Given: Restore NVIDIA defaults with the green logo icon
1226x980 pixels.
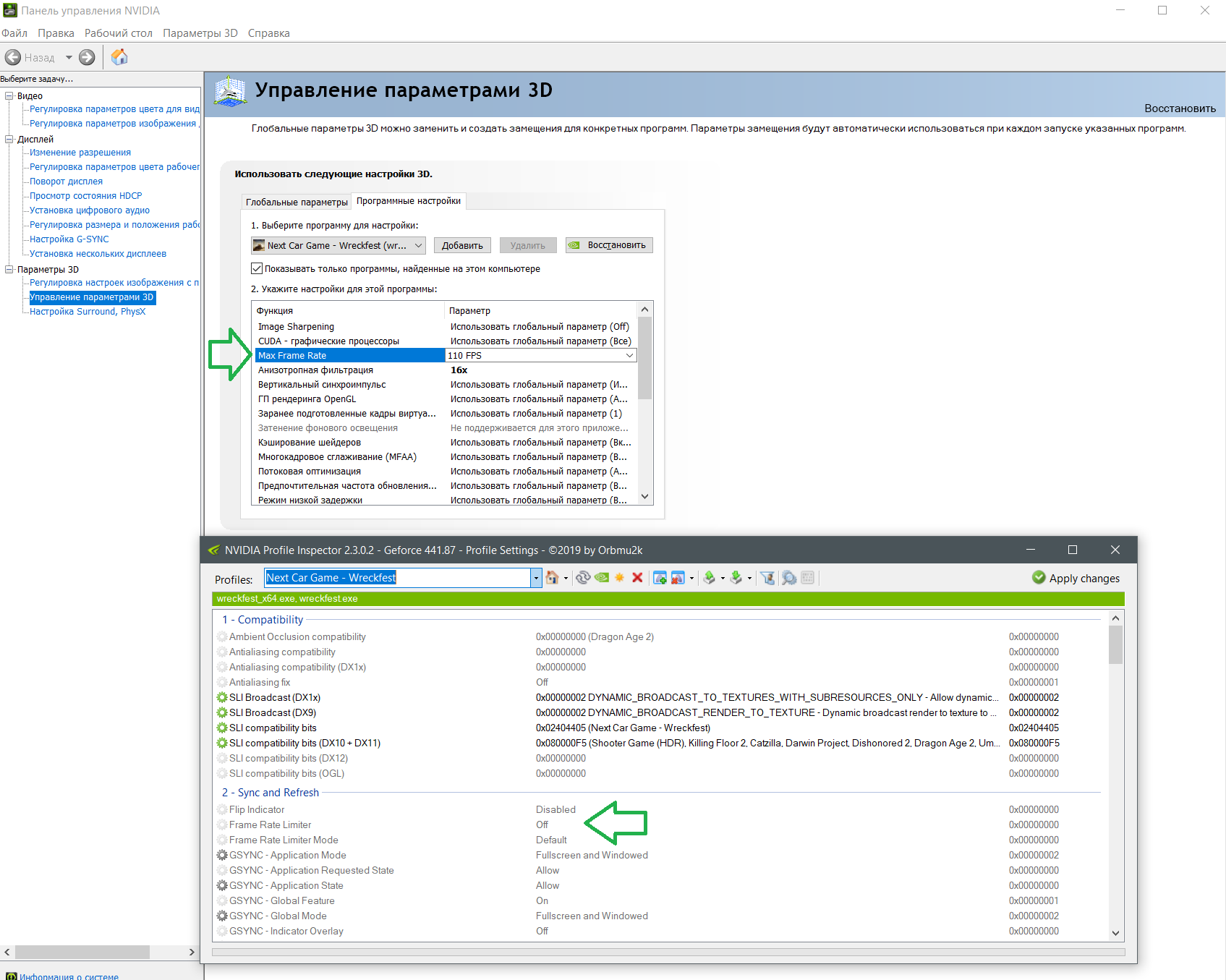Looking at the screenshot, I should tap(602, 578).
